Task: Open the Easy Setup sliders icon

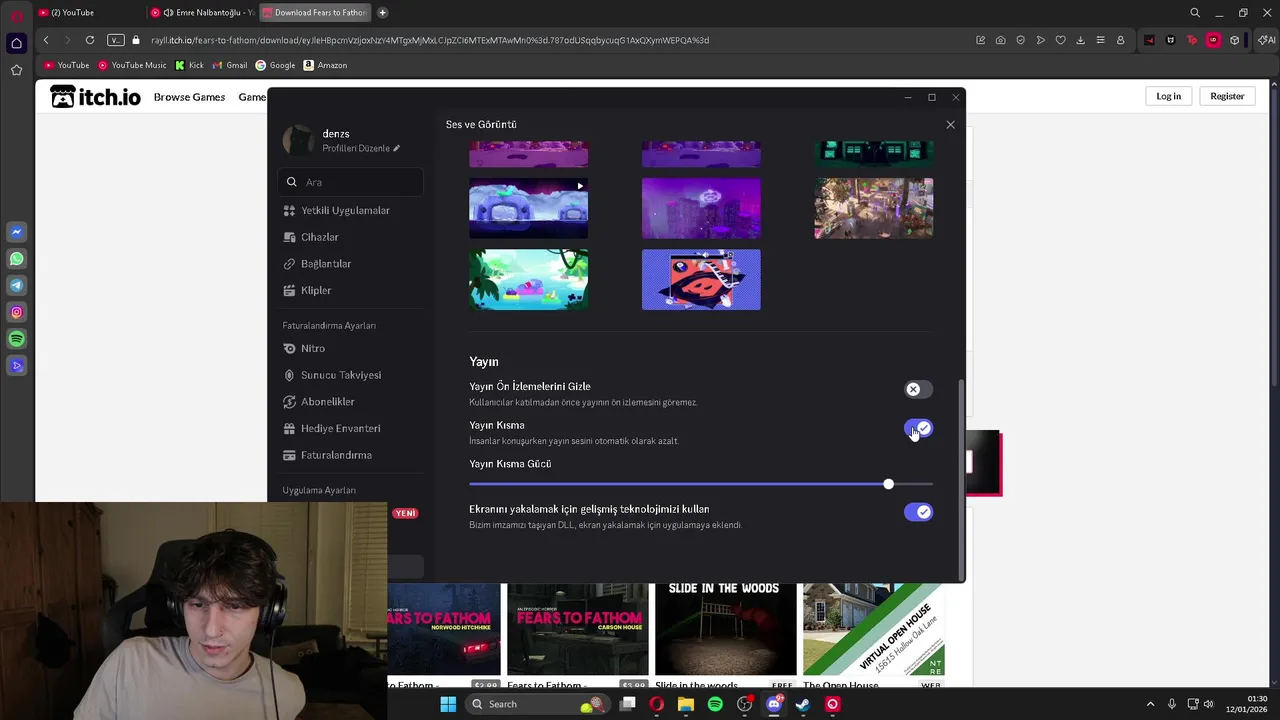Action: [1100, 40]
